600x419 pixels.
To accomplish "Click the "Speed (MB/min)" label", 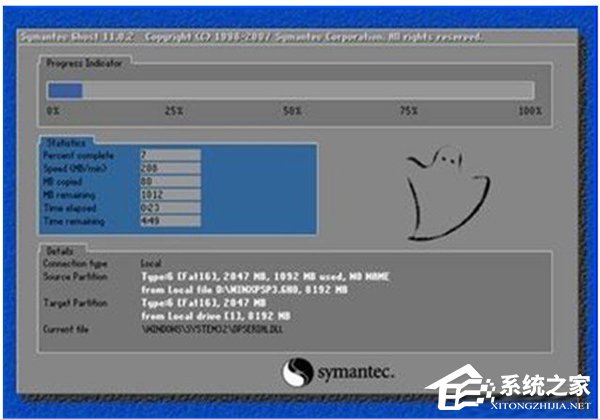I will 75,168.
